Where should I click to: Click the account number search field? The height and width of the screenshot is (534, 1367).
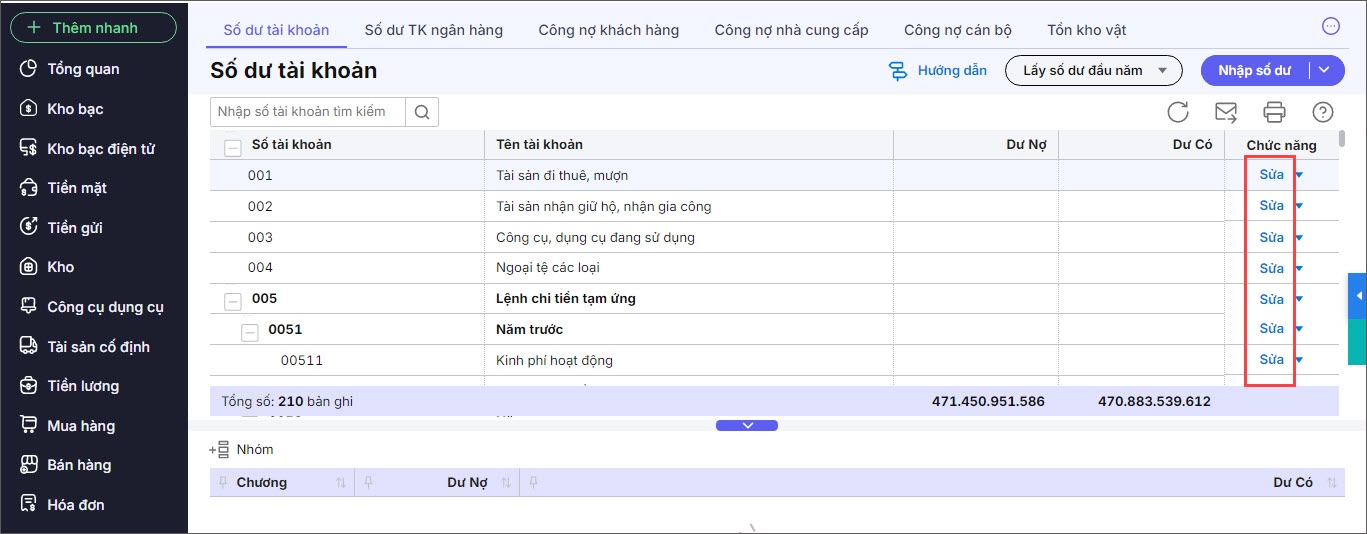point(307,112)
